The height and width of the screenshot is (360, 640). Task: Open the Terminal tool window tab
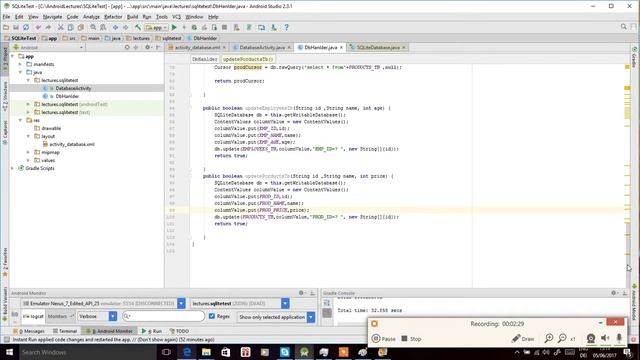coord(65,331)
